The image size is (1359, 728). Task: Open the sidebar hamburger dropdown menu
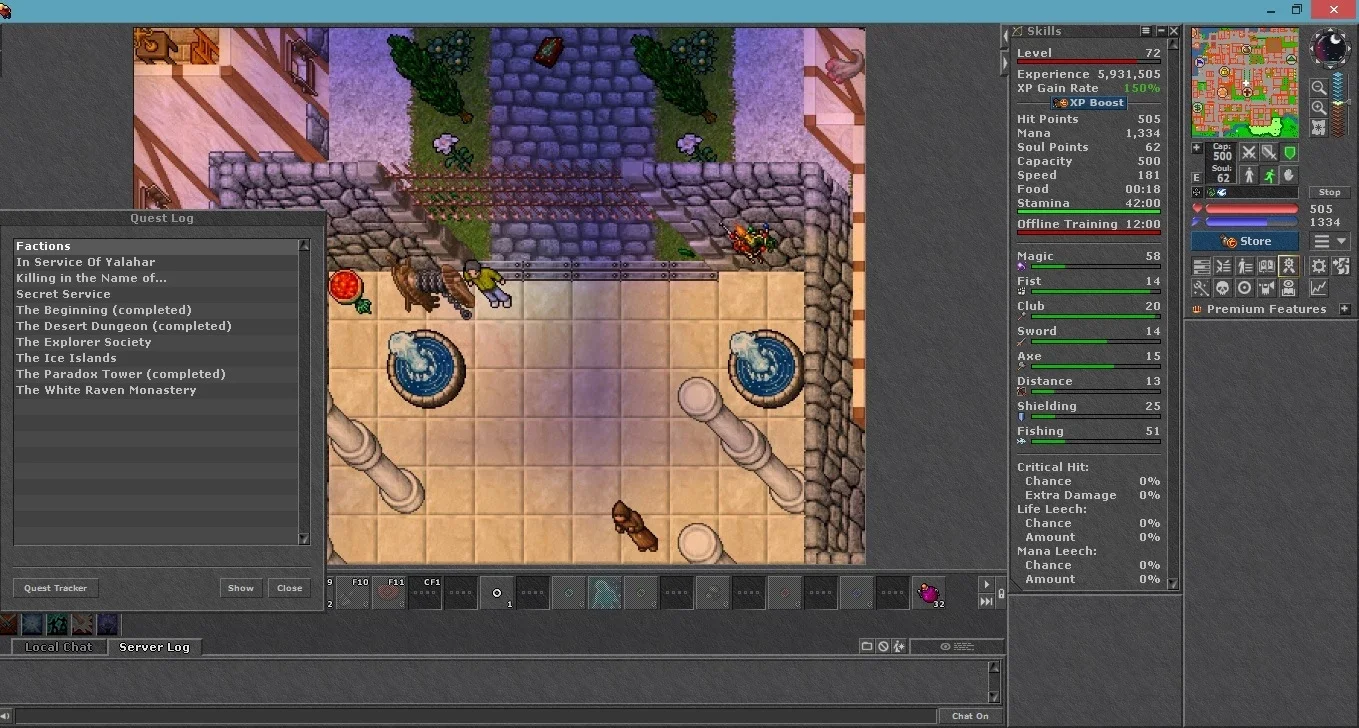point(1330,241)
